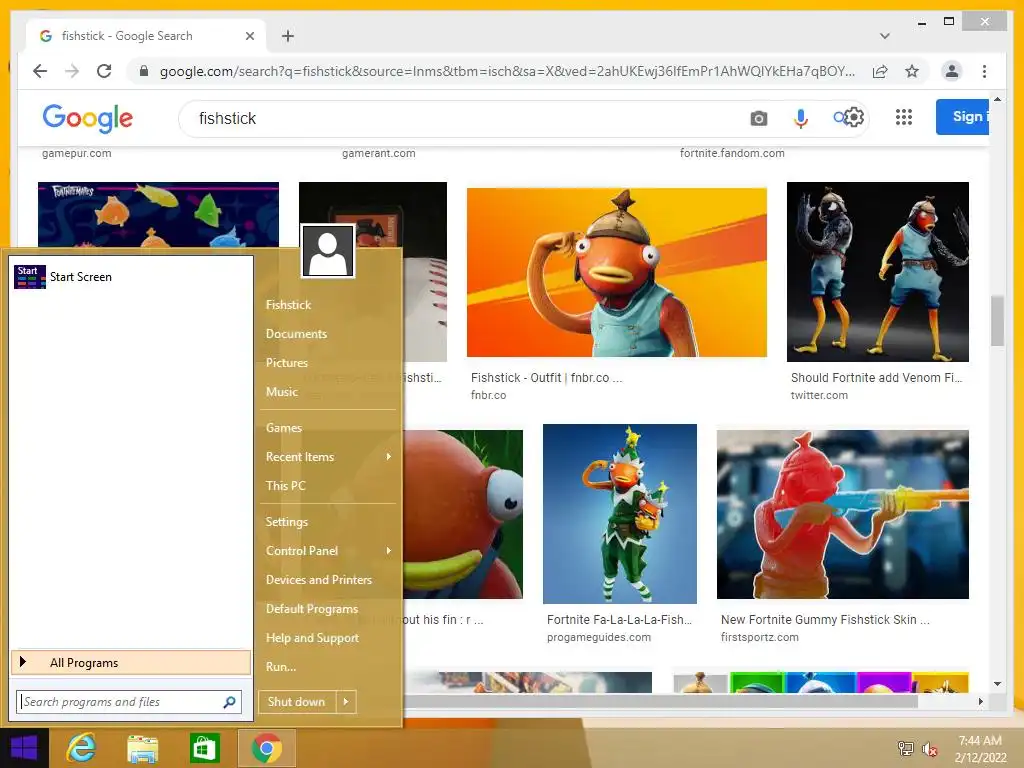Click the share page icon in address bar
The width and height of the screenshot is (1024, 768).
pos(880,71)
